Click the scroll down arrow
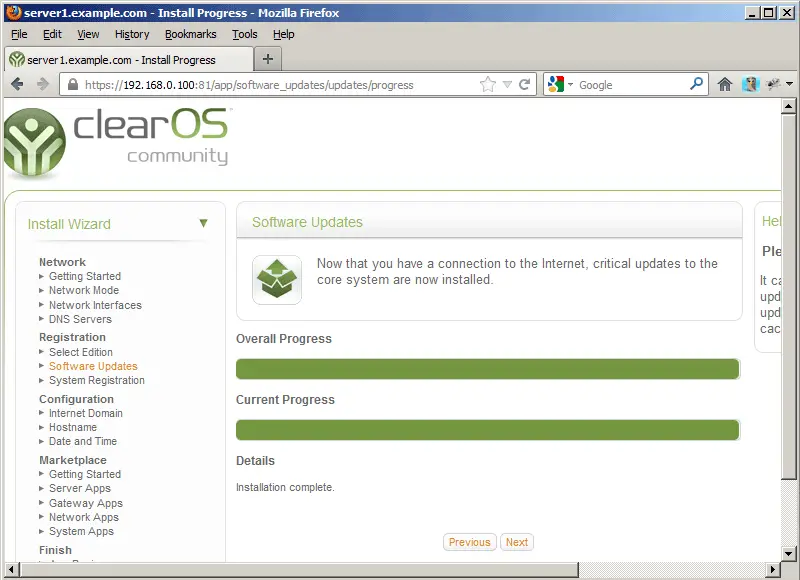 (789, 553)
